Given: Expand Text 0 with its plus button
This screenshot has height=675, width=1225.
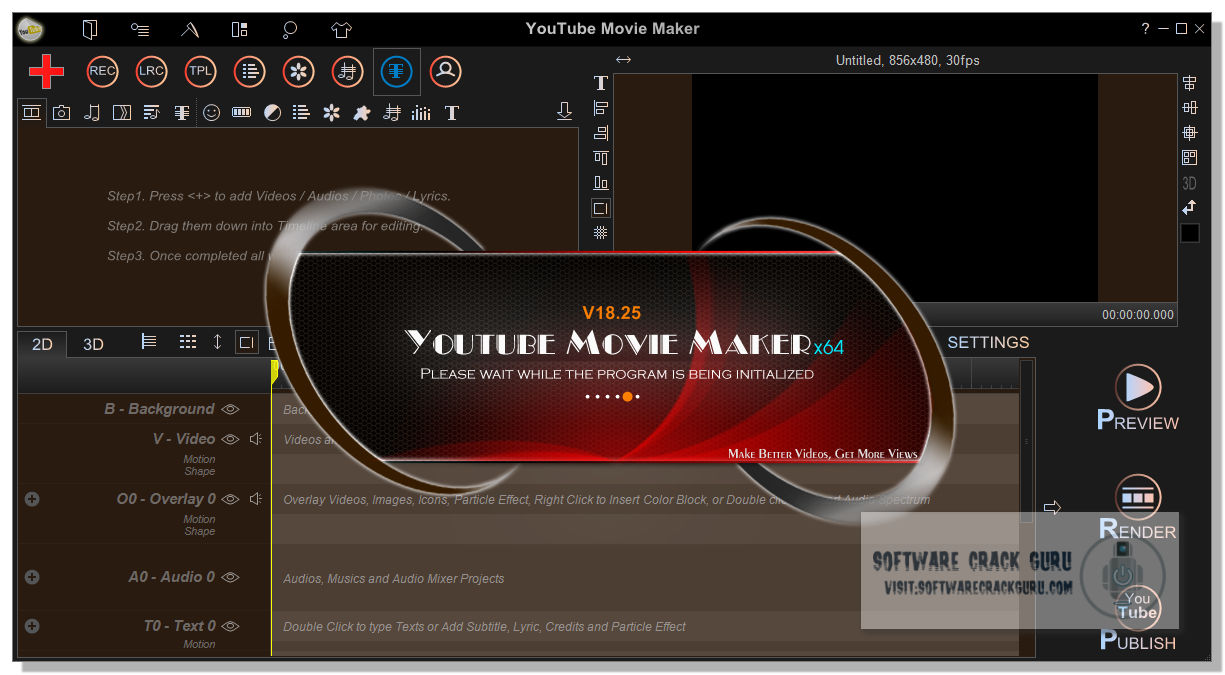Looking at the screenshot, I should coord(32,626).
